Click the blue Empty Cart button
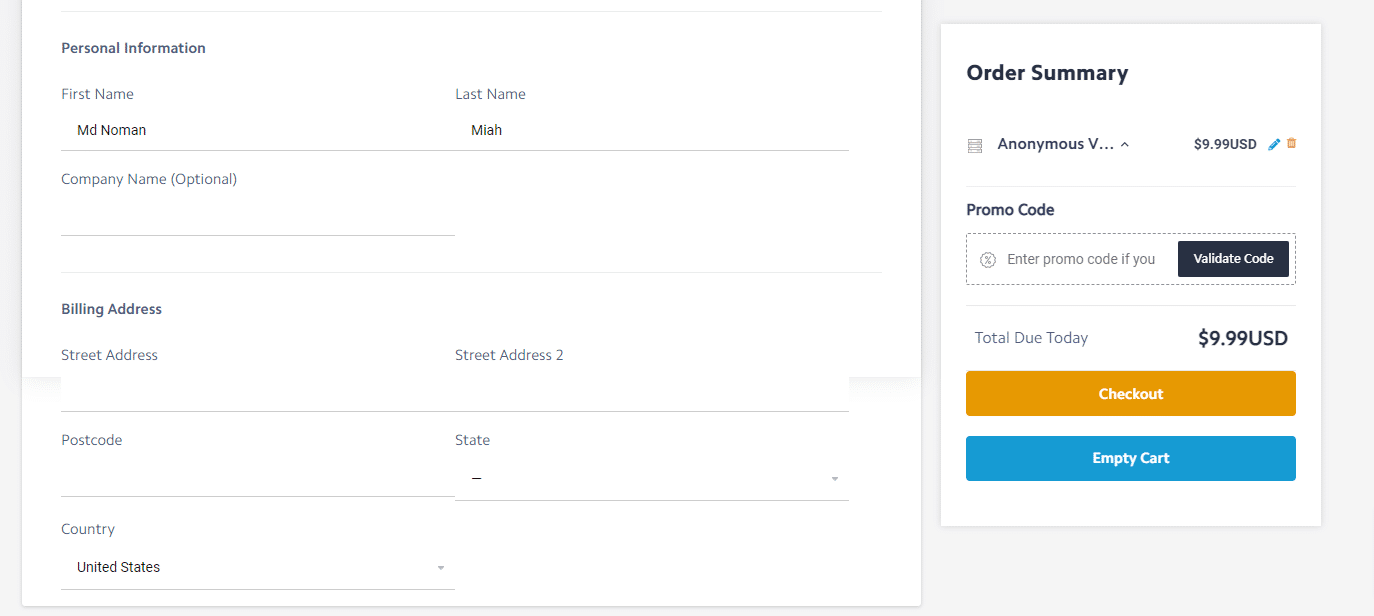 pos(1131,458)
